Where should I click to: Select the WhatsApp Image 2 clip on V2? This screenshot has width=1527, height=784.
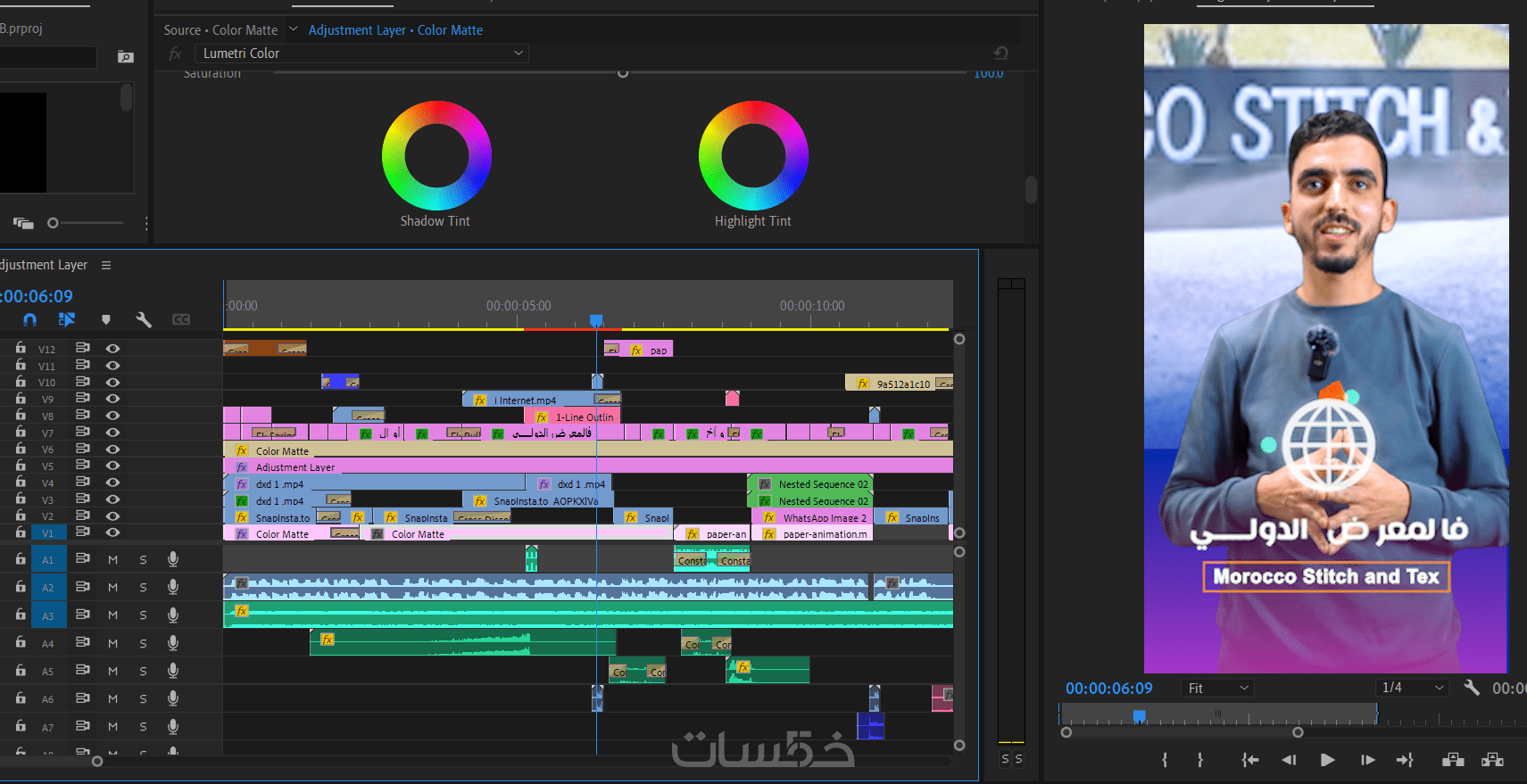[x=812, y=517]
